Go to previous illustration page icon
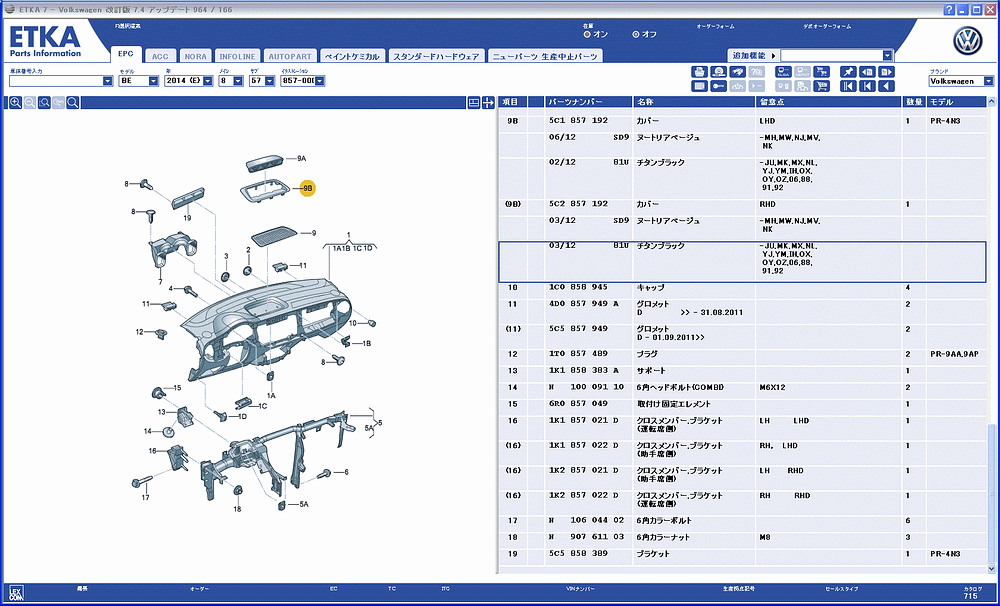 pos(867,72)
